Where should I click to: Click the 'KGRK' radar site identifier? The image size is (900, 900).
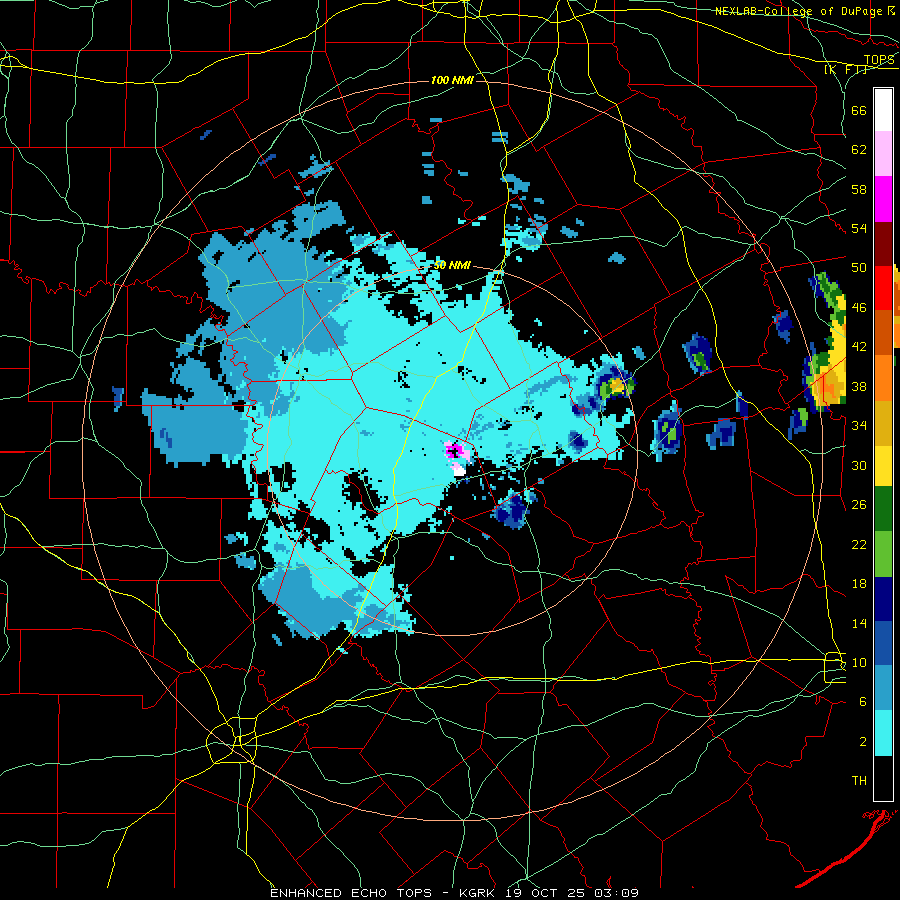tap(476, 893)
